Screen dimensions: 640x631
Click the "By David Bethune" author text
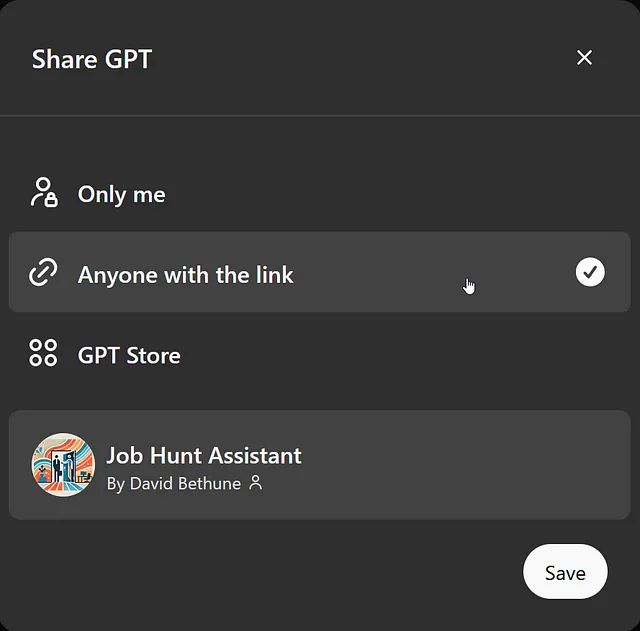click(x=173, y=484)
